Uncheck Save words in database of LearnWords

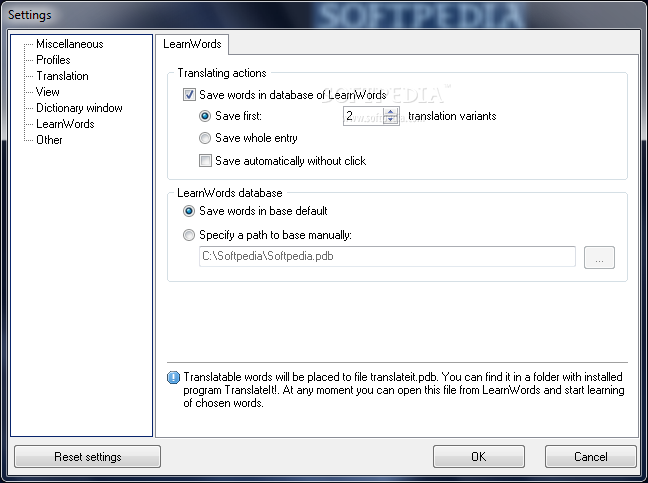point(189,95)
